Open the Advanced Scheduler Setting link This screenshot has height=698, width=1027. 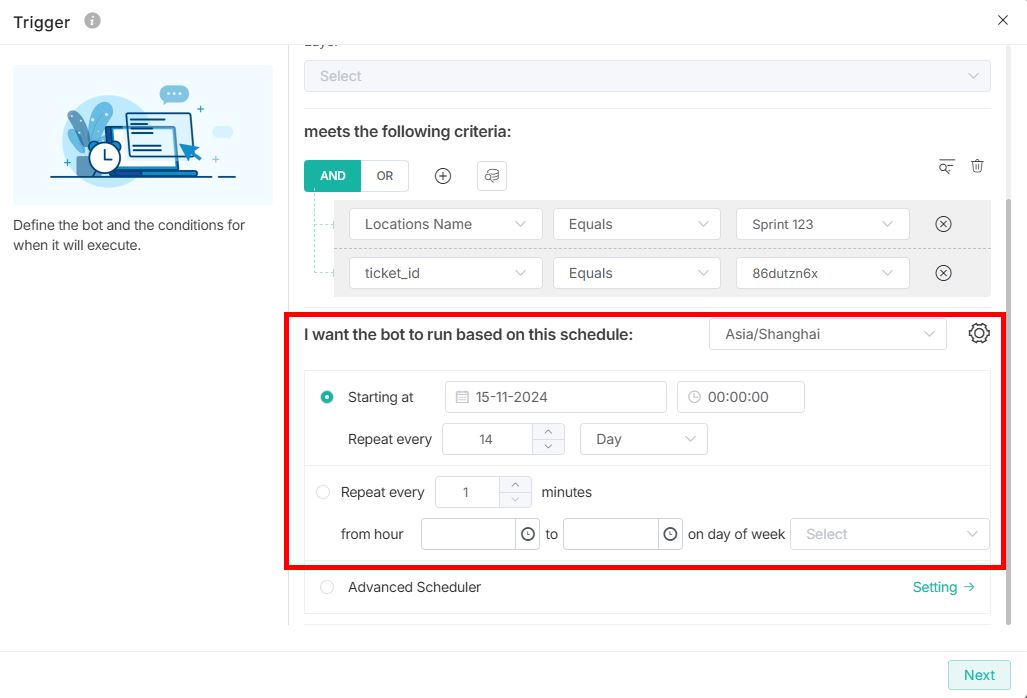943,587
